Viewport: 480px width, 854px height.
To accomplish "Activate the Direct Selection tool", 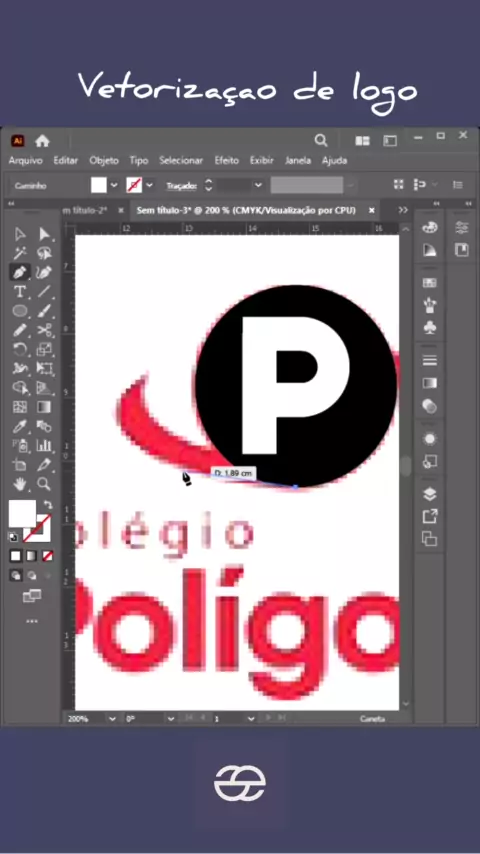I will point(44,234).
